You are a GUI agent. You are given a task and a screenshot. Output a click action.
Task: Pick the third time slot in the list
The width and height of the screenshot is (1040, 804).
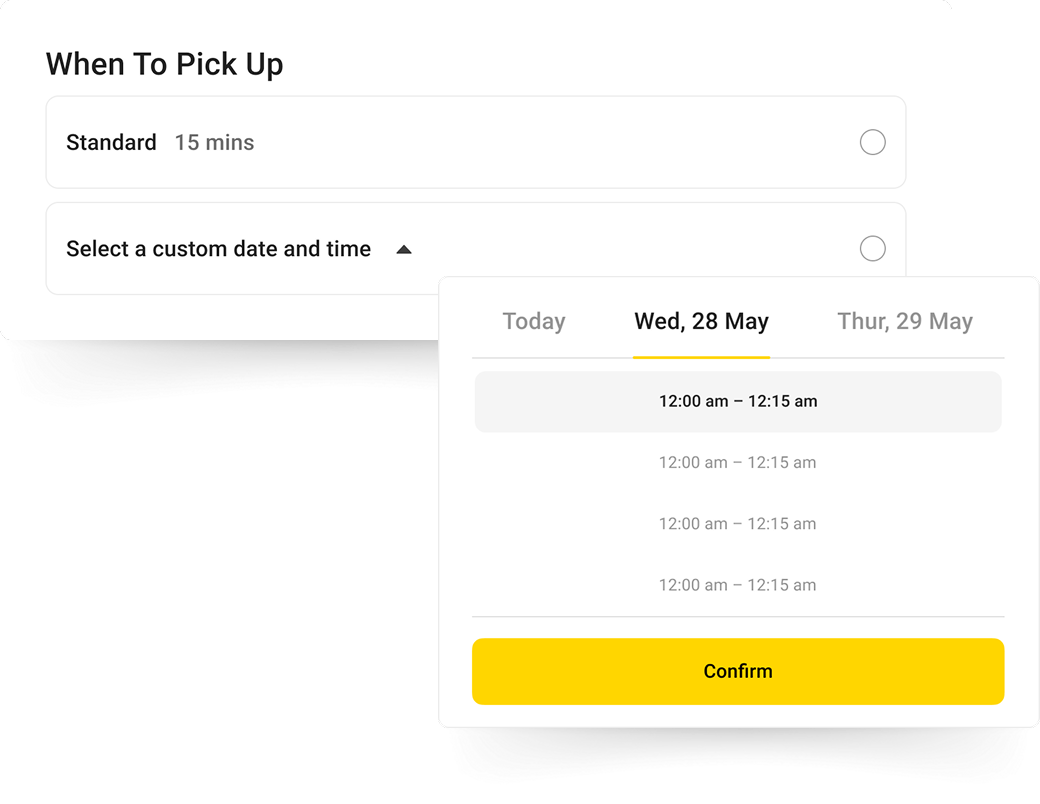tap(738, 524)
